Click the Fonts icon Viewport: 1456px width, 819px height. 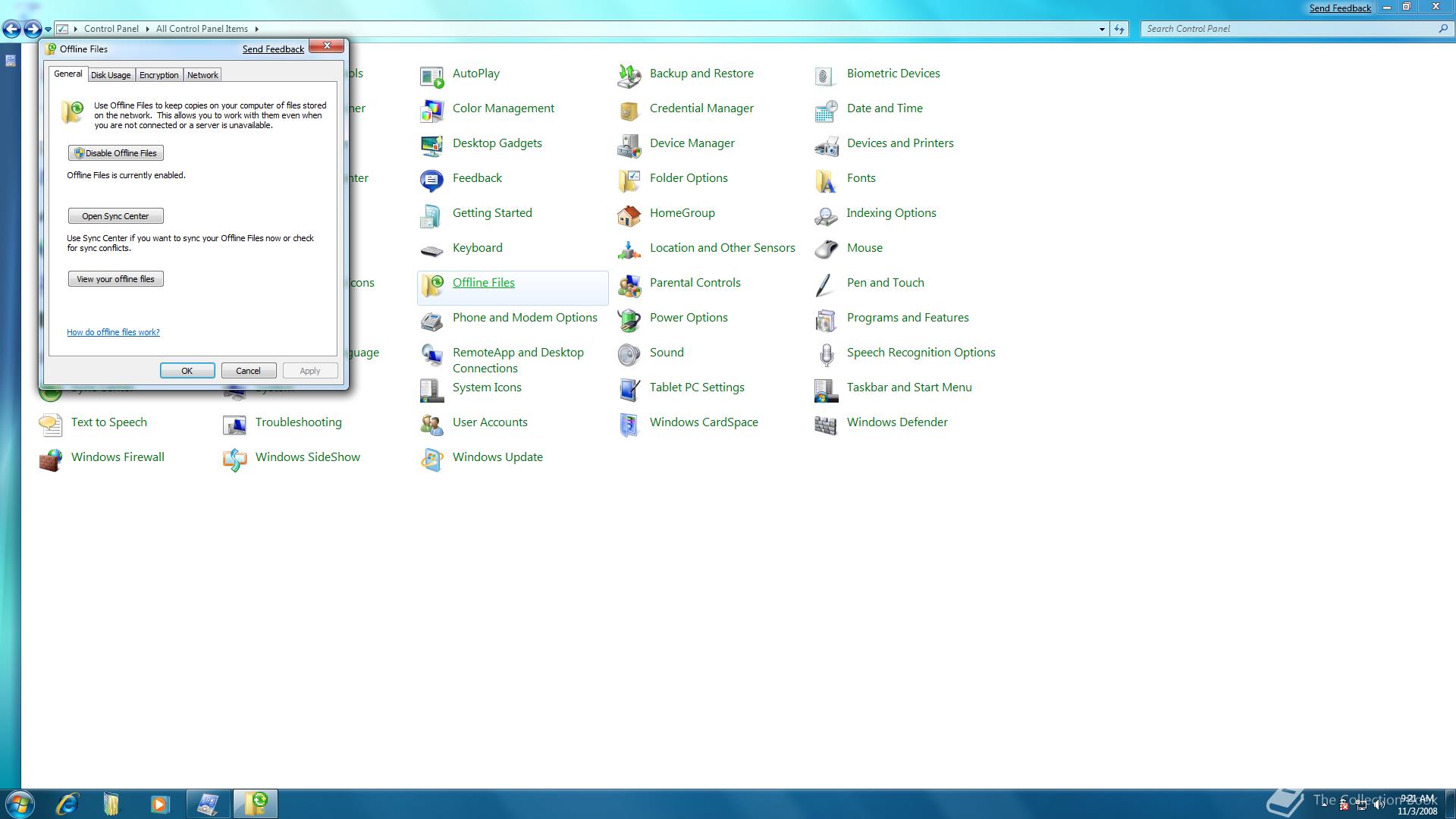[x=826, y=180]
